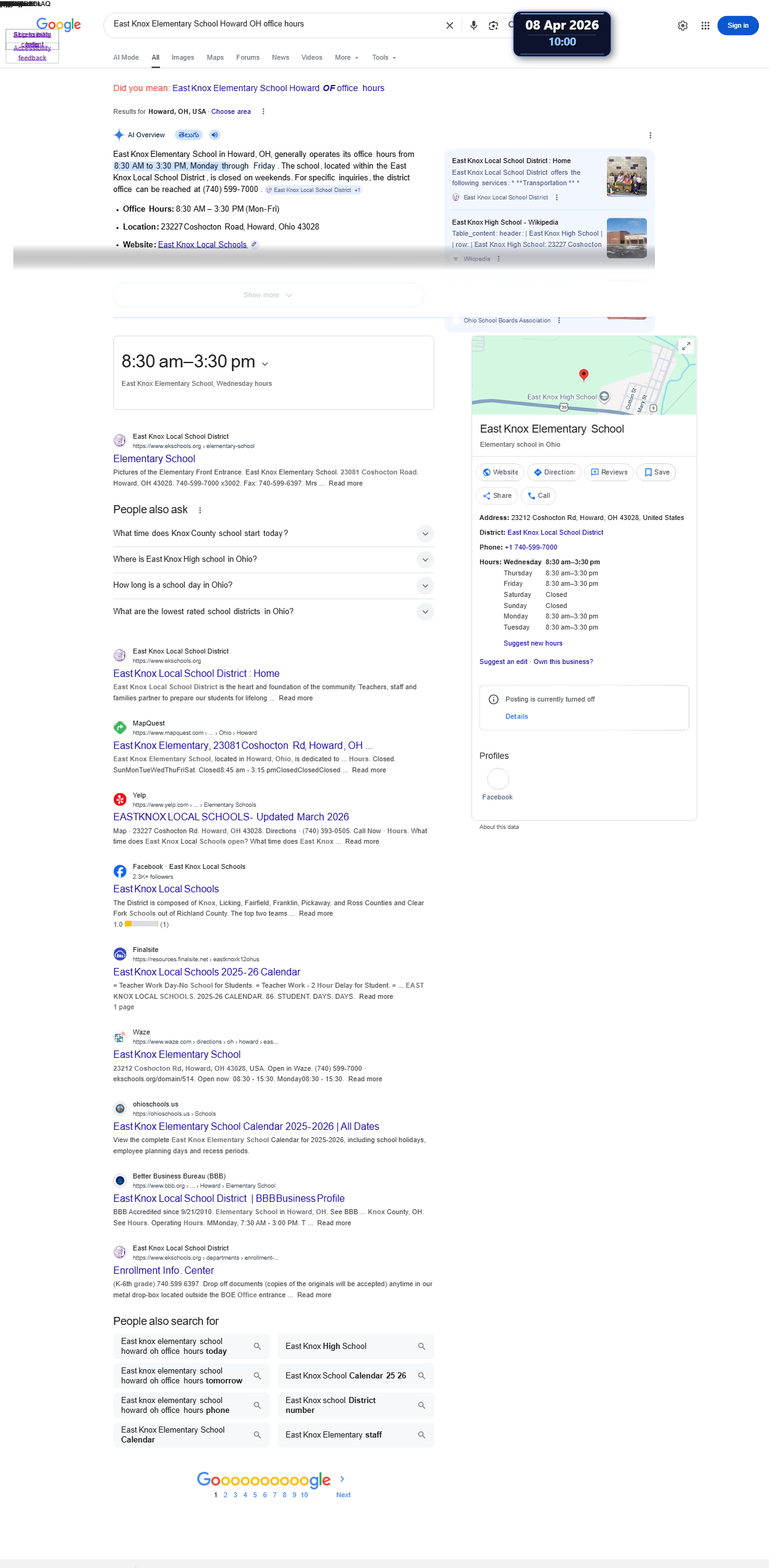778x1568 pixels.
Task: Open search by image camera icon
Action: (x=493, y=25)
